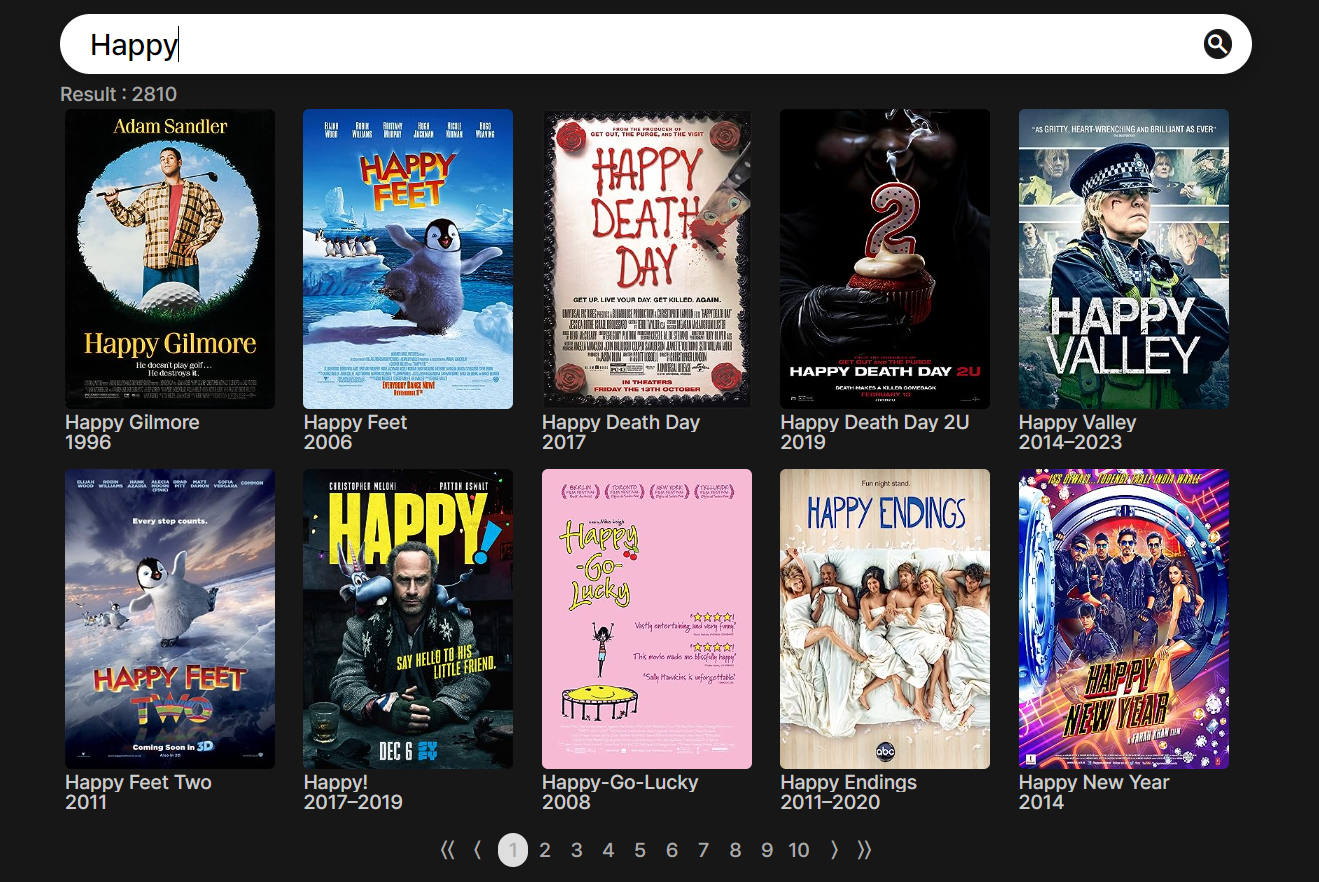The width and height of the screenshot is (1319, 882).
Task: Click the 'Happy!' title text
Action: (x=336, y=782)
